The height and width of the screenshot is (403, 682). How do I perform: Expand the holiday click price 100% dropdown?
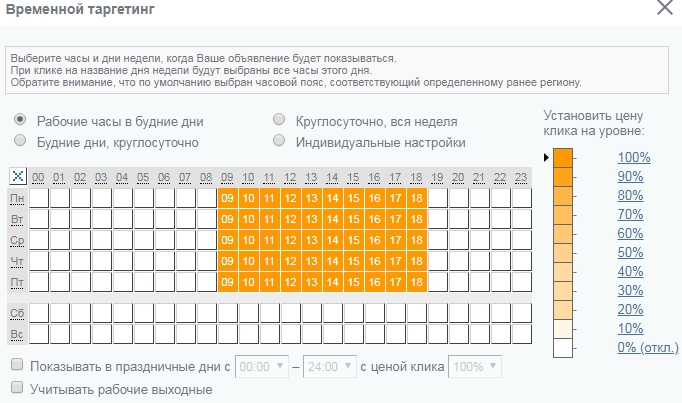pyautogui.click(x=475, y=366)
